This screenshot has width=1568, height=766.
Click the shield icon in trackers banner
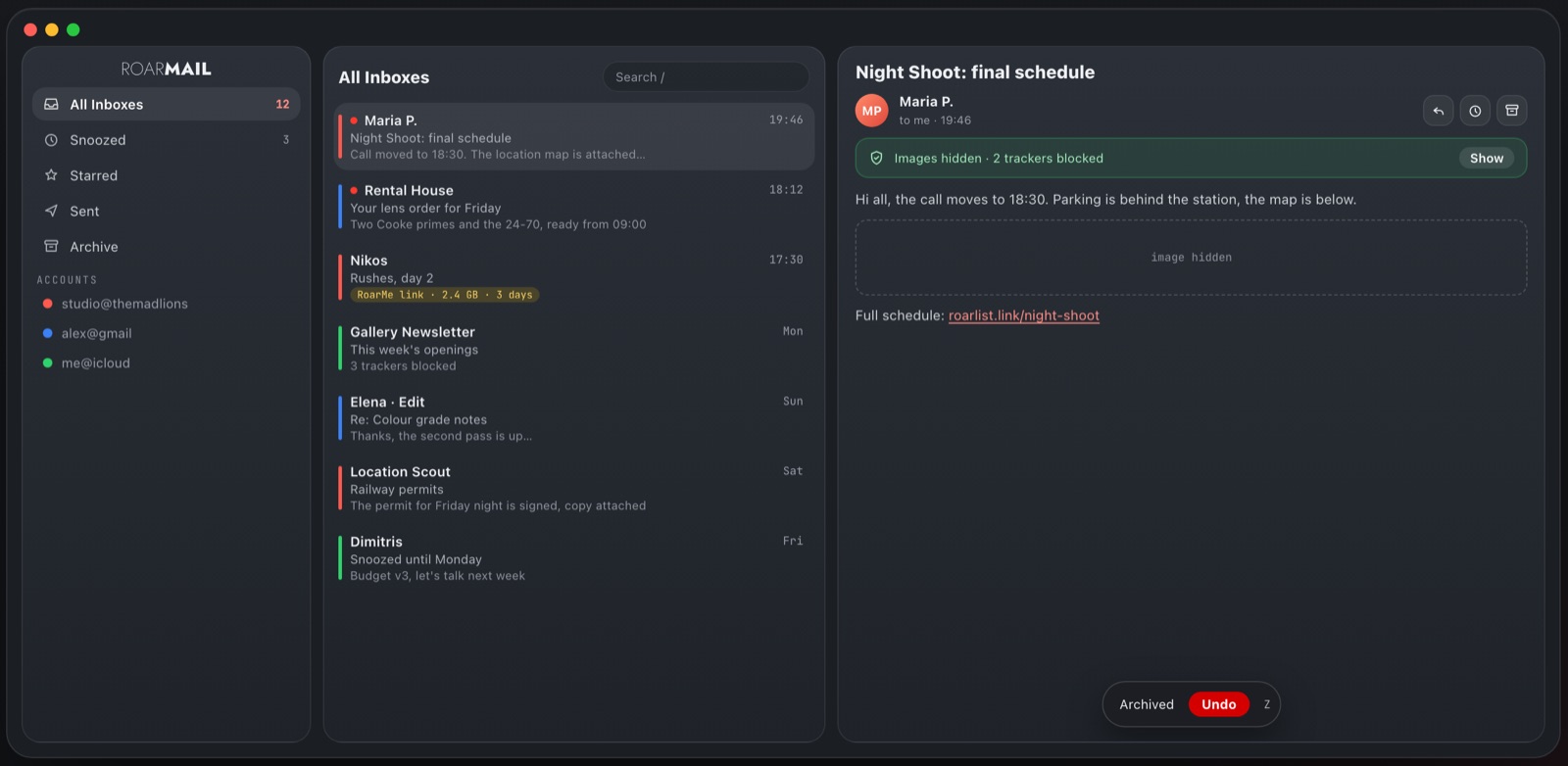[x=876, y=158]
